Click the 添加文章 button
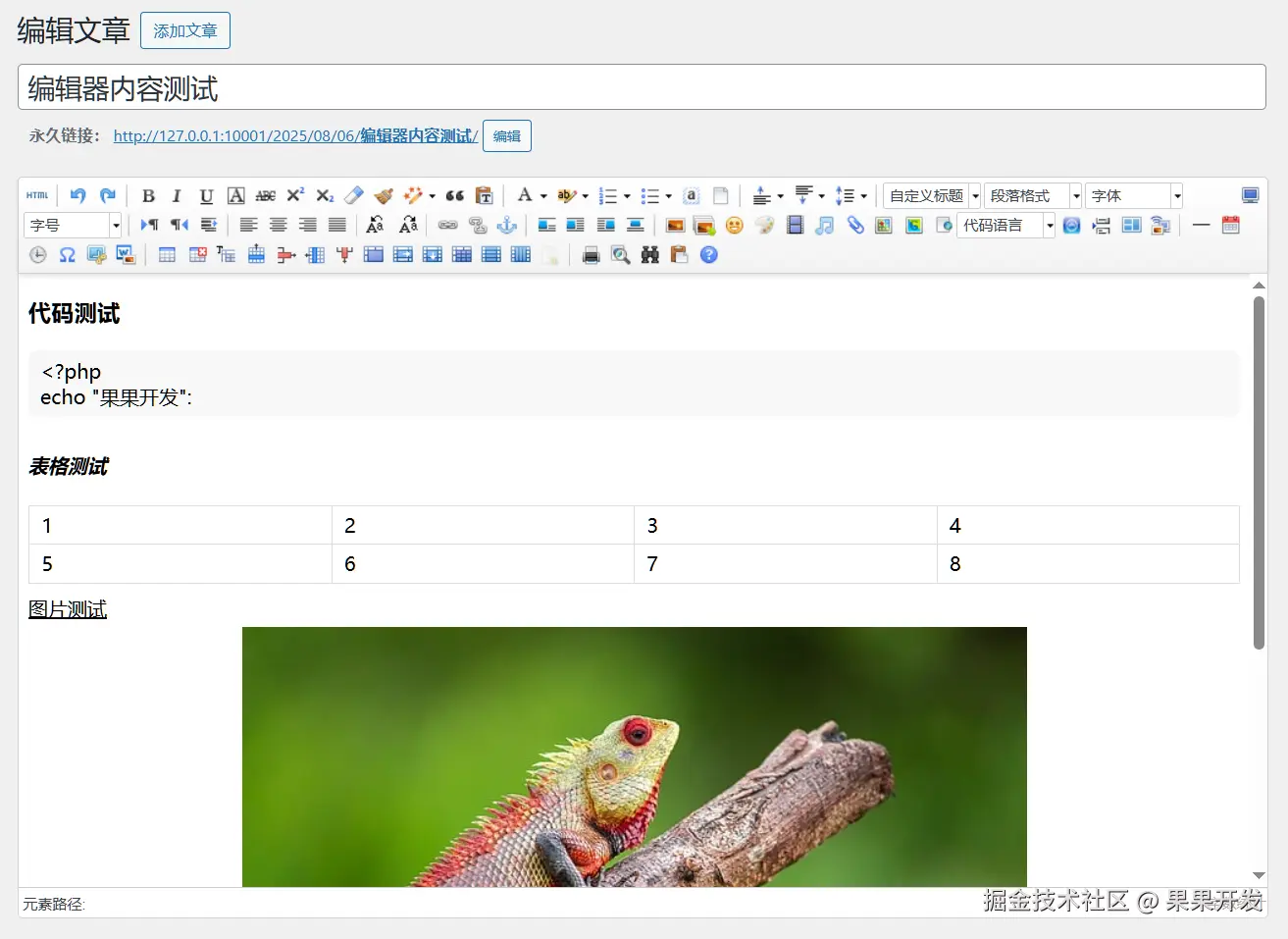The height and width of the screenshot is (939, 1288). [x=185, y=30]
